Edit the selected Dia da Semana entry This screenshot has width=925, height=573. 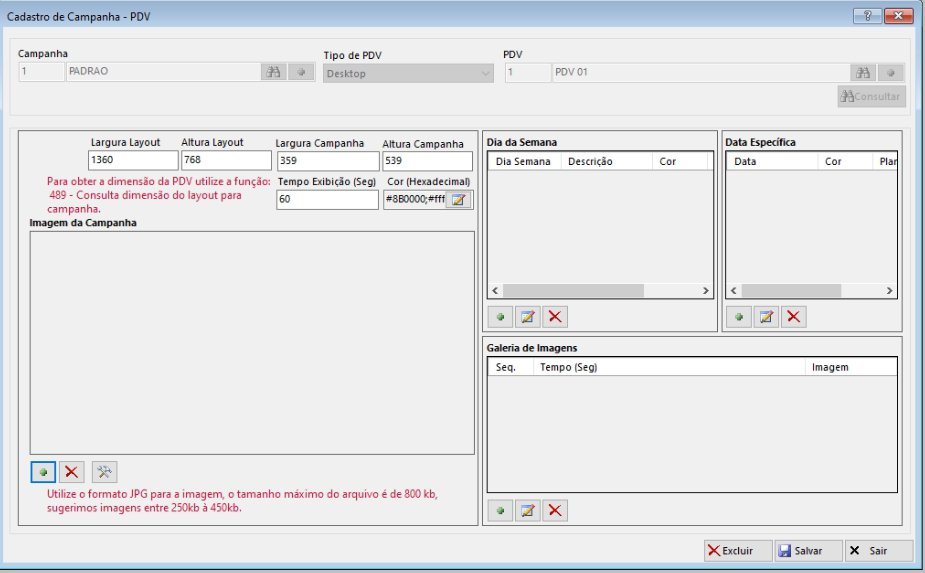point(528,316)
